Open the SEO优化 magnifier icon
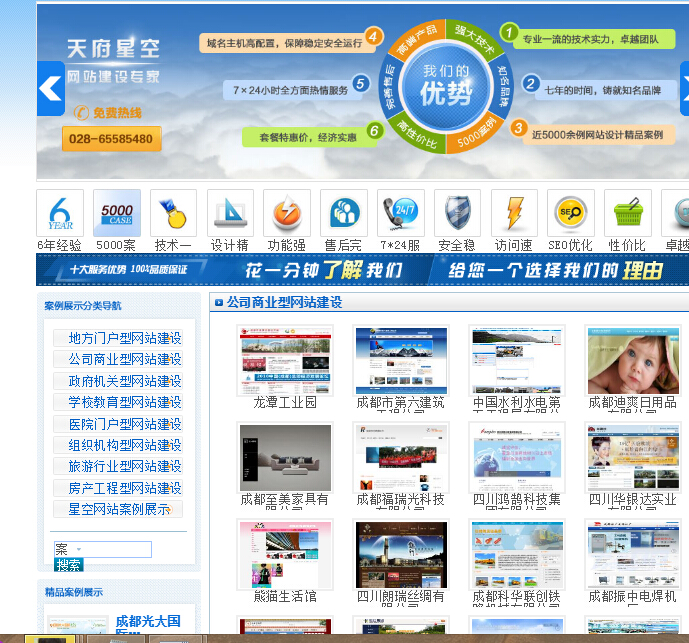The image size is (689, 643). point(571,213)
